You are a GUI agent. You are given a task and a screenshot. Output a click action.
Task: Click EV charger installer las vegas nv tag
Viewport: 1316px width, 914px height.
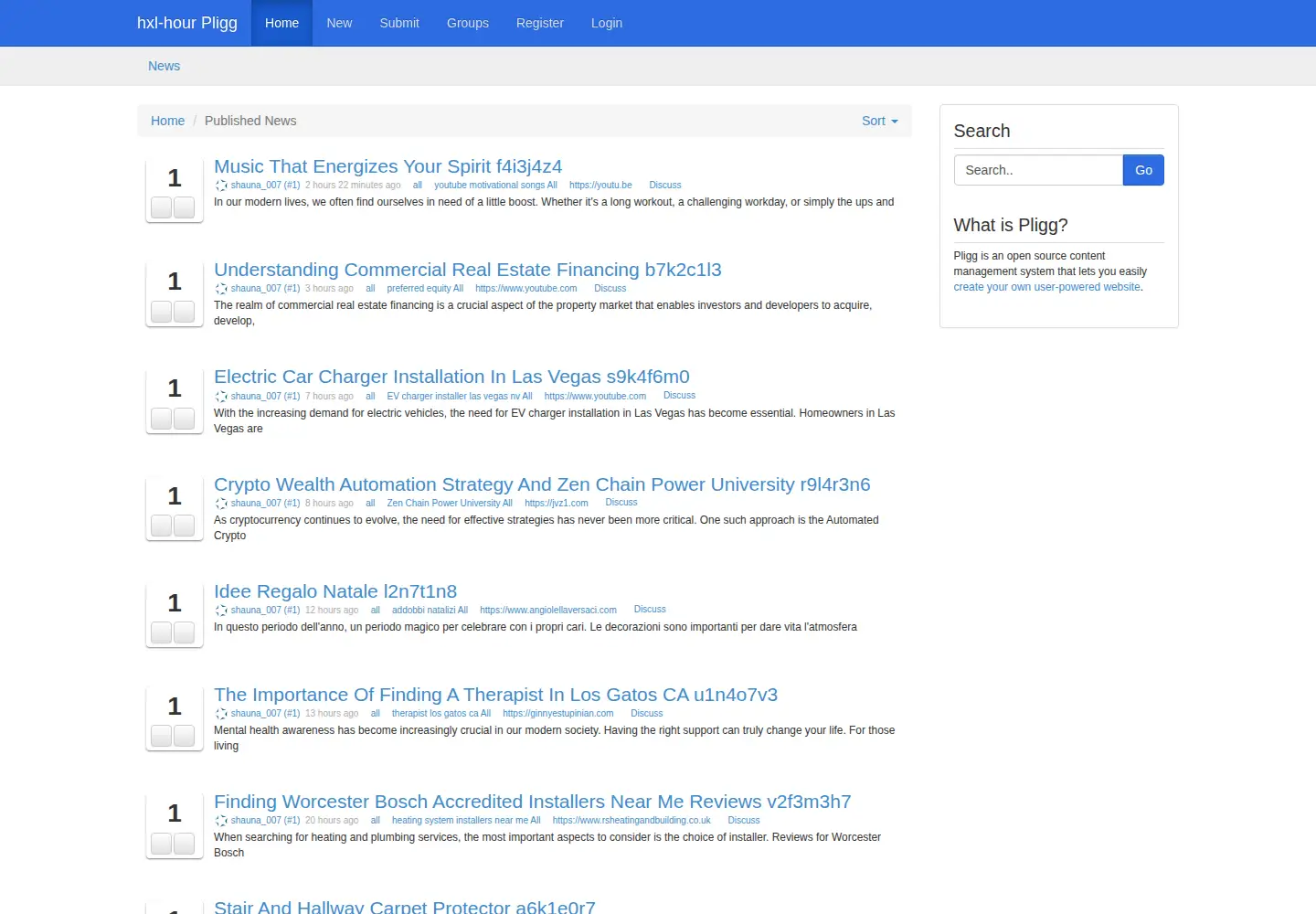click(x=460, y=397)
